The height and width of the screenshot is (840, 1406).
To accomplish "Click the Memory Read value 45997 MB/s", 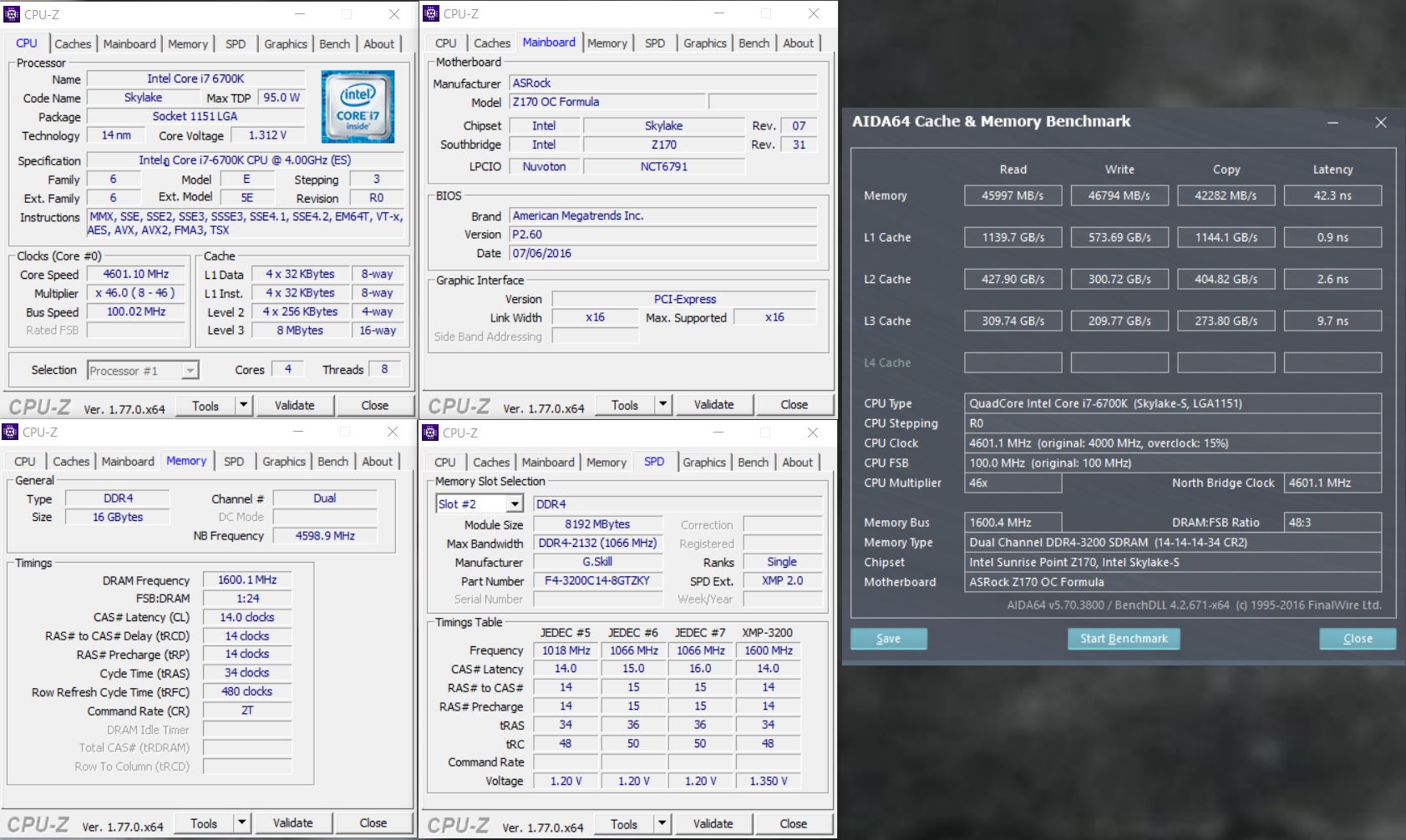I will [x=1013, y=195].
